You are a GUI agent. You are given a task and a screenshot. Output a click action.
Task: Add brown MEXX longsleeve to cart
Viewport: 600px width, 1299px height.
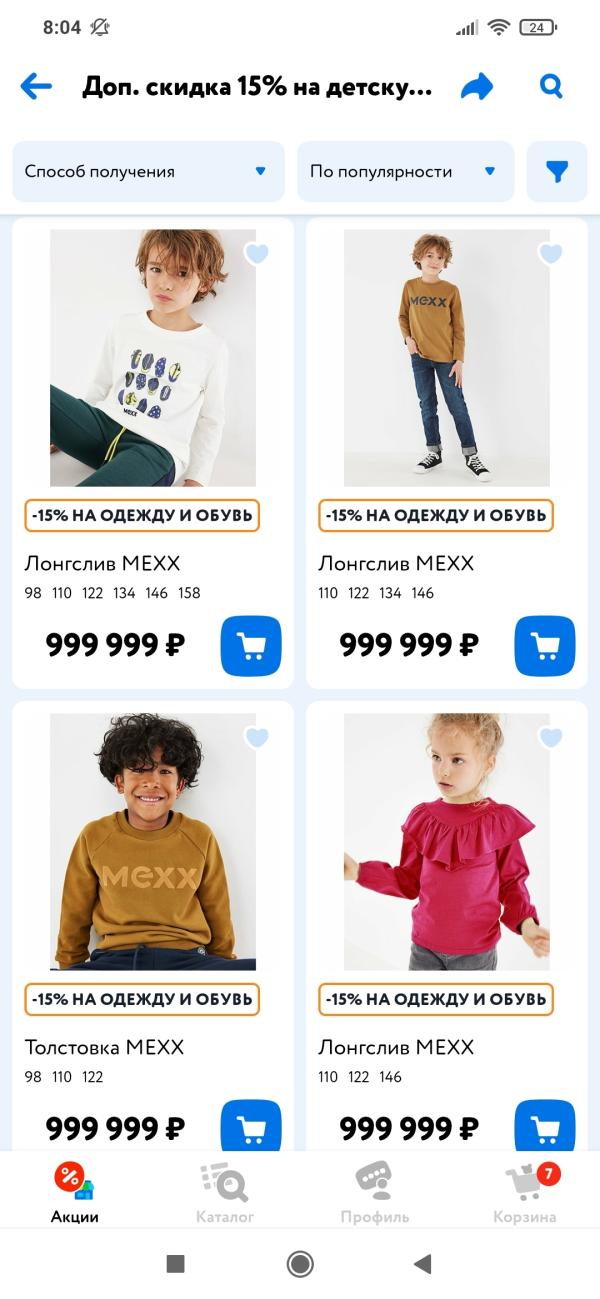tap(545, 646)
